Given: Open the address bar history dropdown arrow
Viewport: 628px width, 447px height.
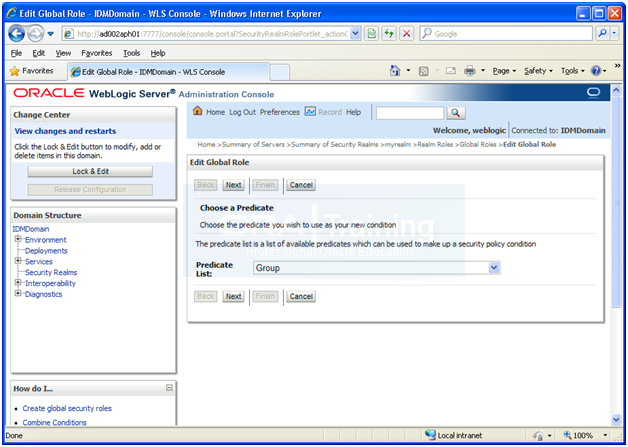Looking at the screenshot, I should coord(355,34).
